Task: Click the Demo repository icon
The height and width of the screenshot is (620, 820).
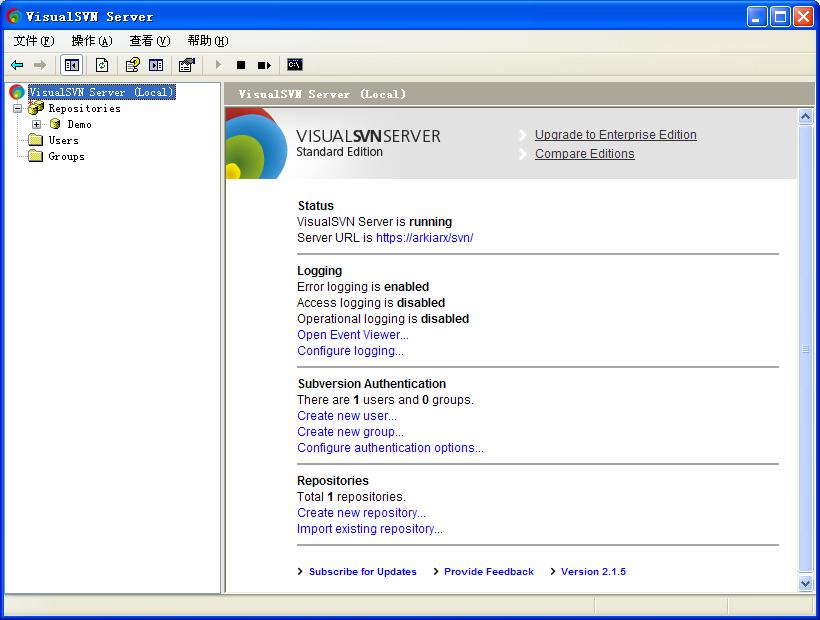Action: click(x=55, y=124)
